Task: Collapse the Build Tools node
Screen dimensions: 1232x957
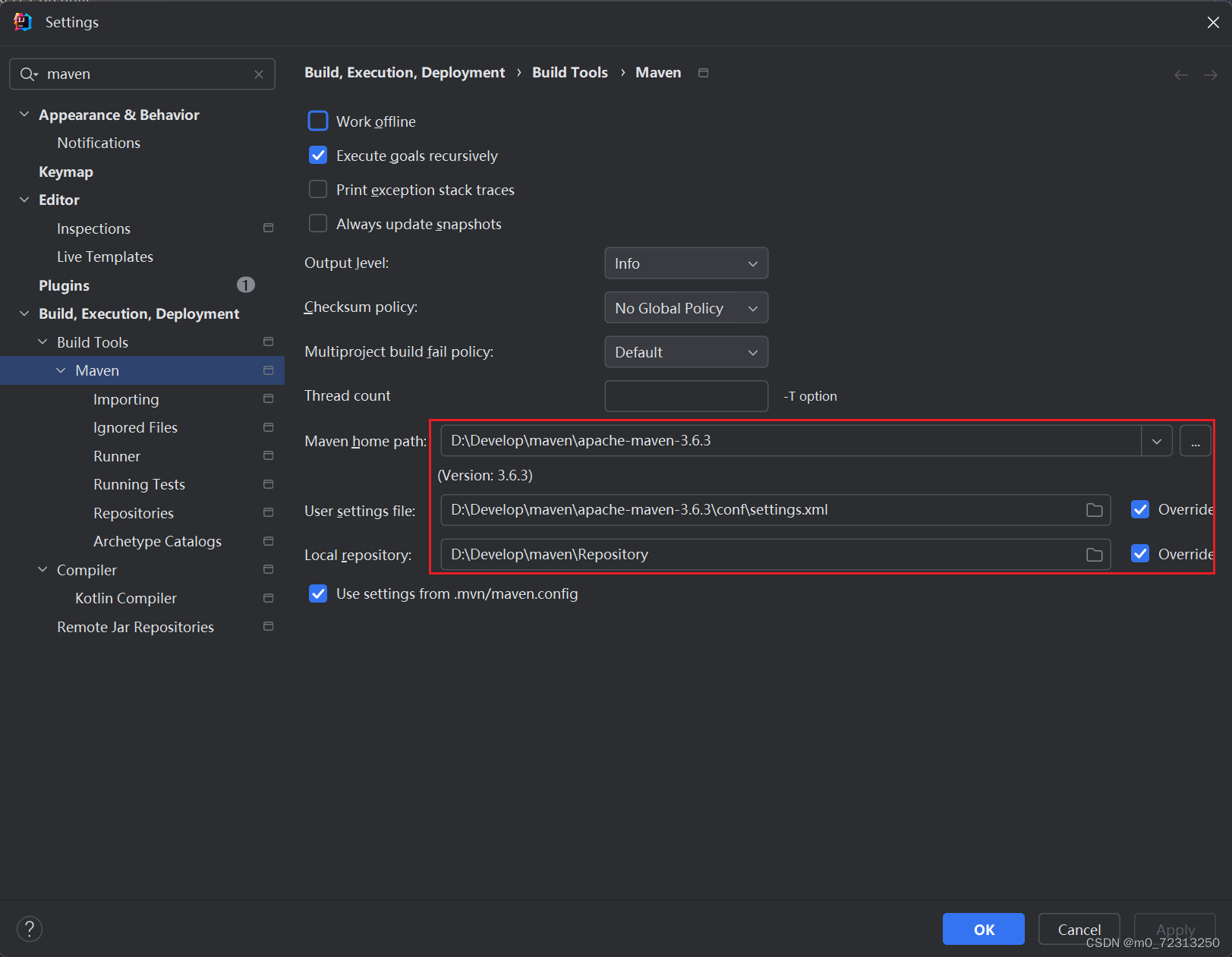Action: [x=43, y=342]
